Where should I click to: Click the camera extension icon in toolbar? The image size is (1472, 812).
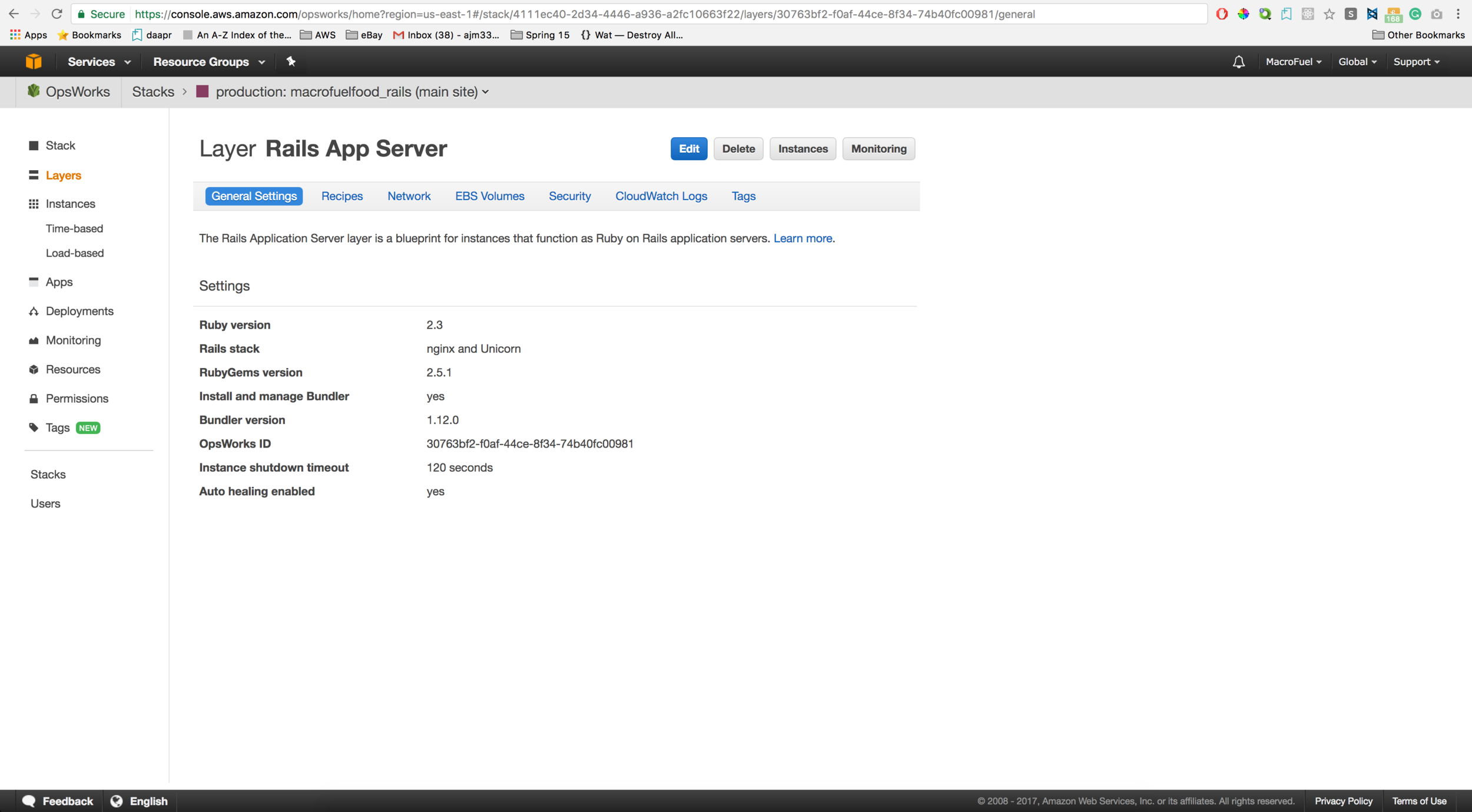[1437, 14]
